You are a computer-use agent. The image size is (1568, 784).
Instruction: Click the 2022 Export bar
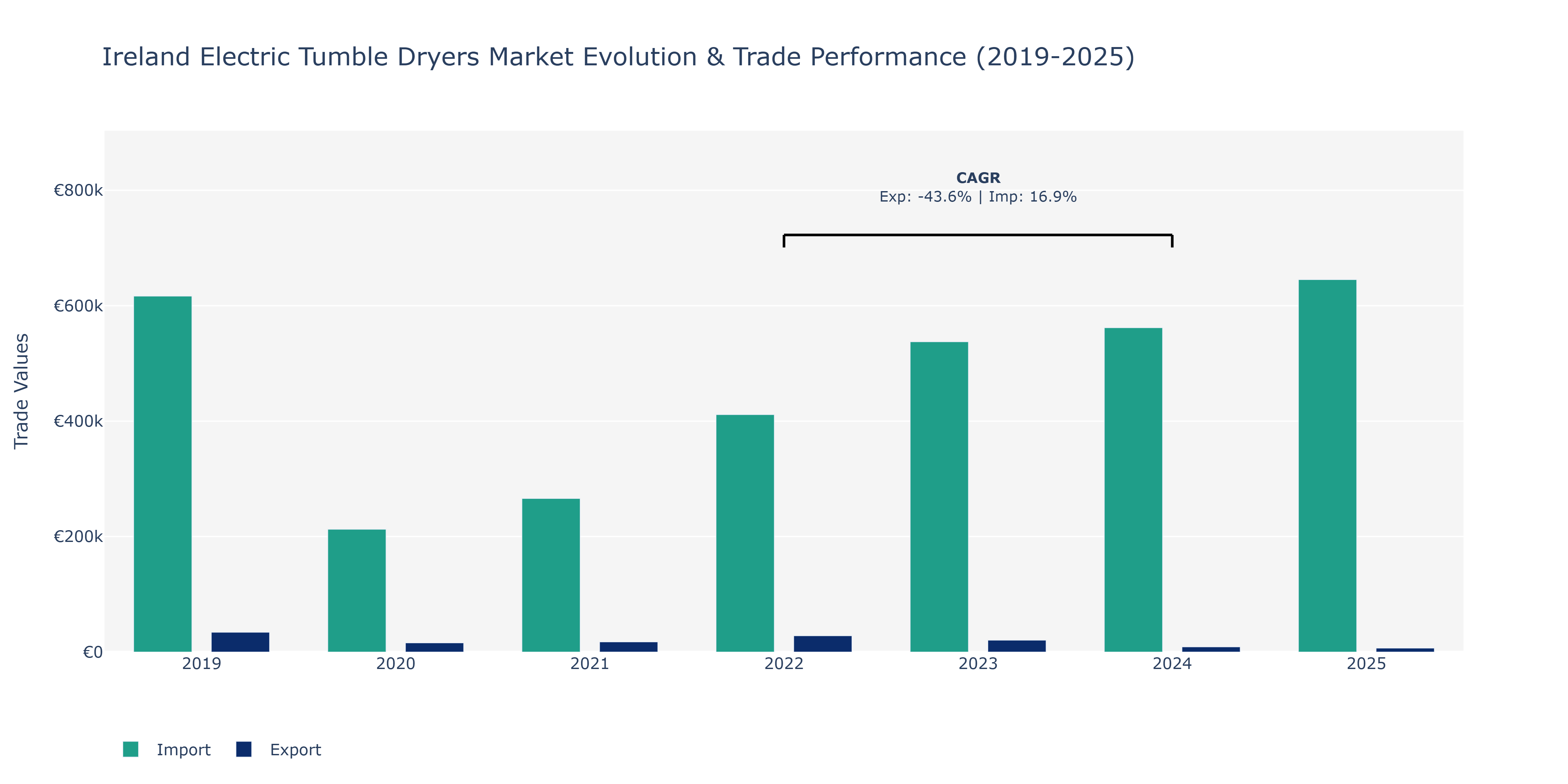823,644
